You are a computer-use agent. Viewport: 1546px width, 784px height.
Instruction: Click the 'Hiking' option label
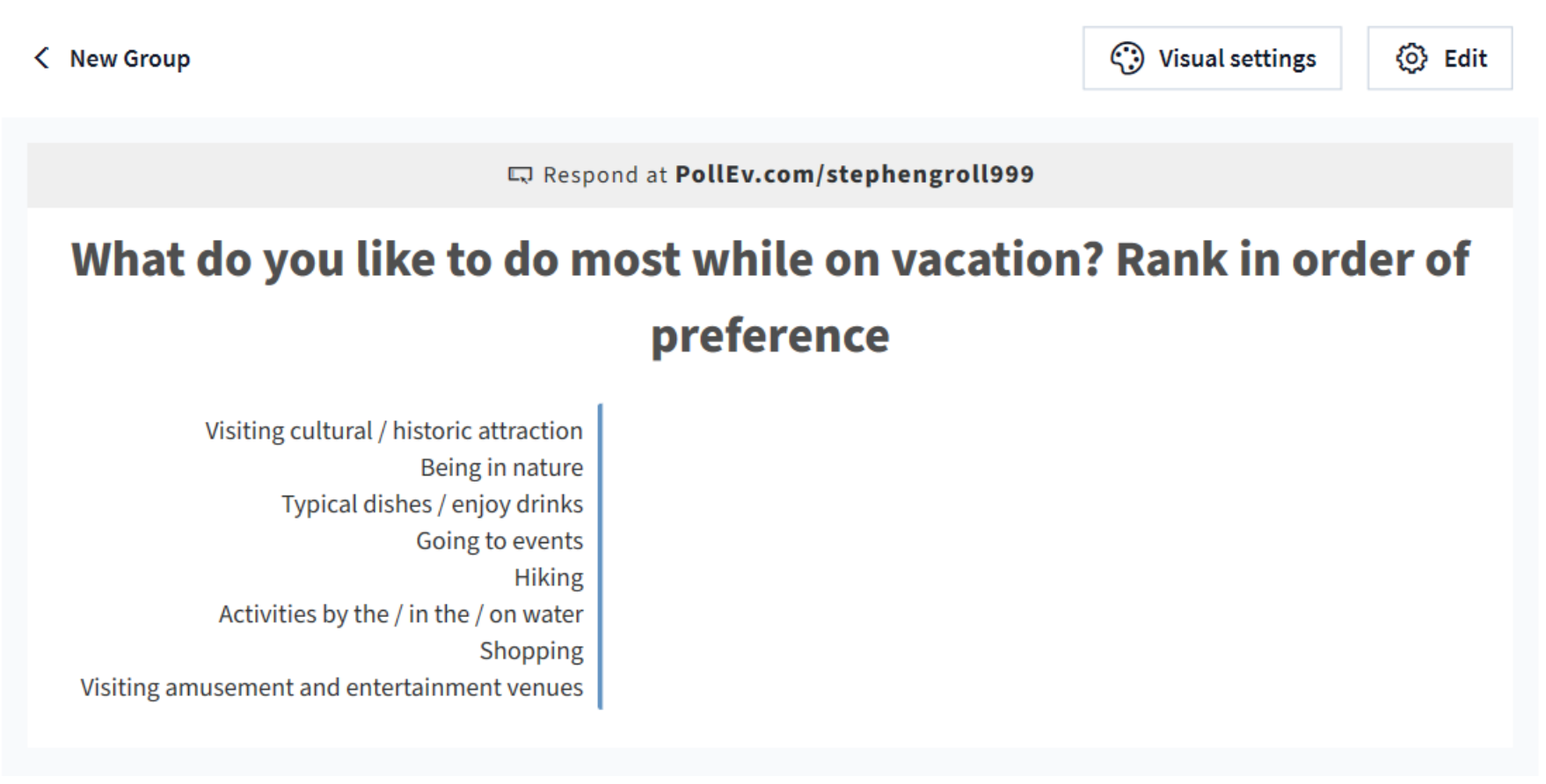coord(549,577)
